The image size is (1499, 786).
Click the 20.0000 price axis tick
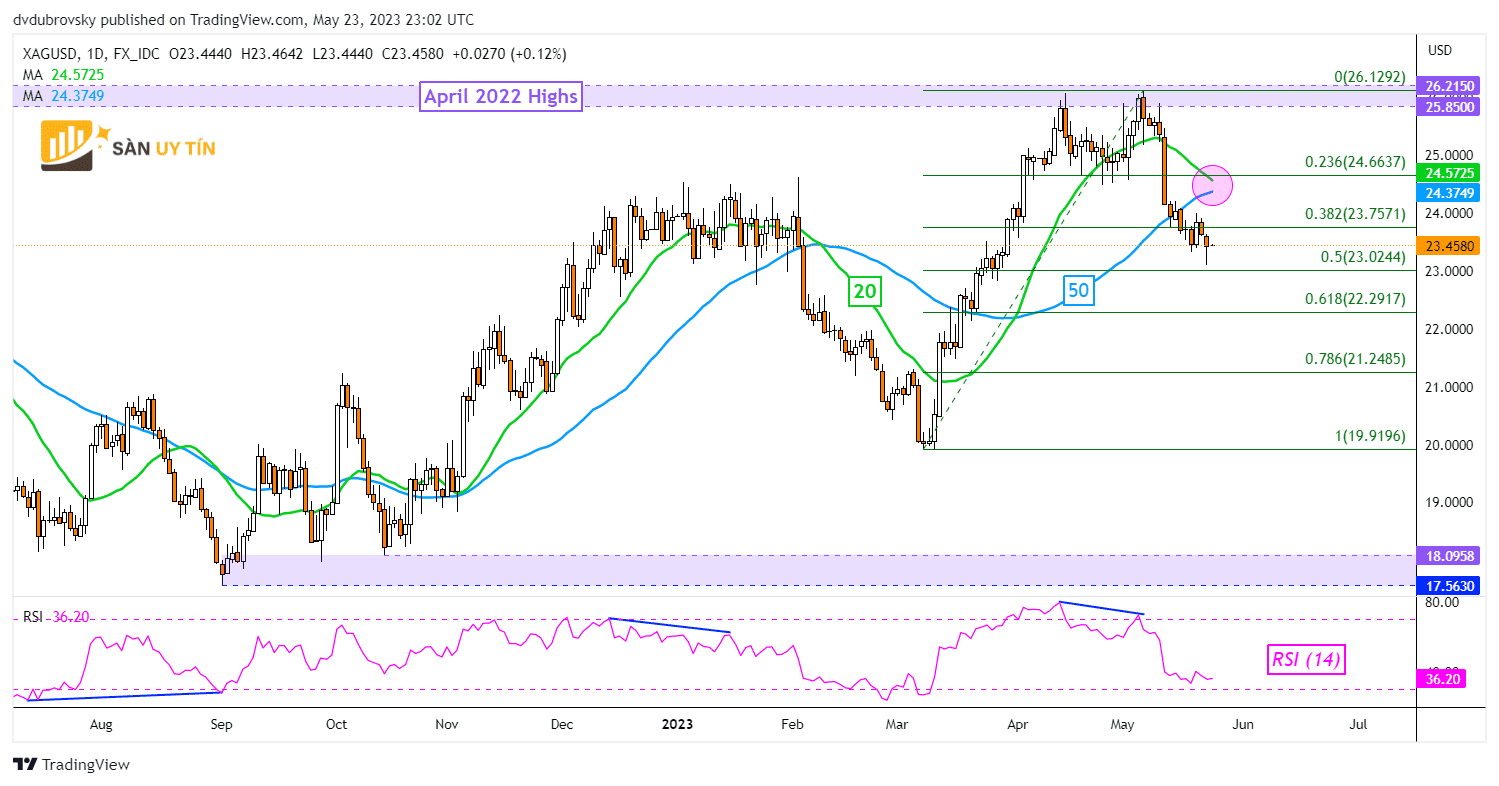(1449, 445)
